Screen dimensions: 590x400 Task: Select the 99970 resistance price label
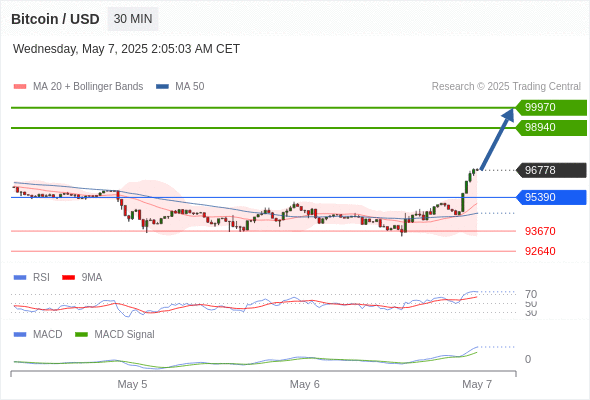coord(551,107)
